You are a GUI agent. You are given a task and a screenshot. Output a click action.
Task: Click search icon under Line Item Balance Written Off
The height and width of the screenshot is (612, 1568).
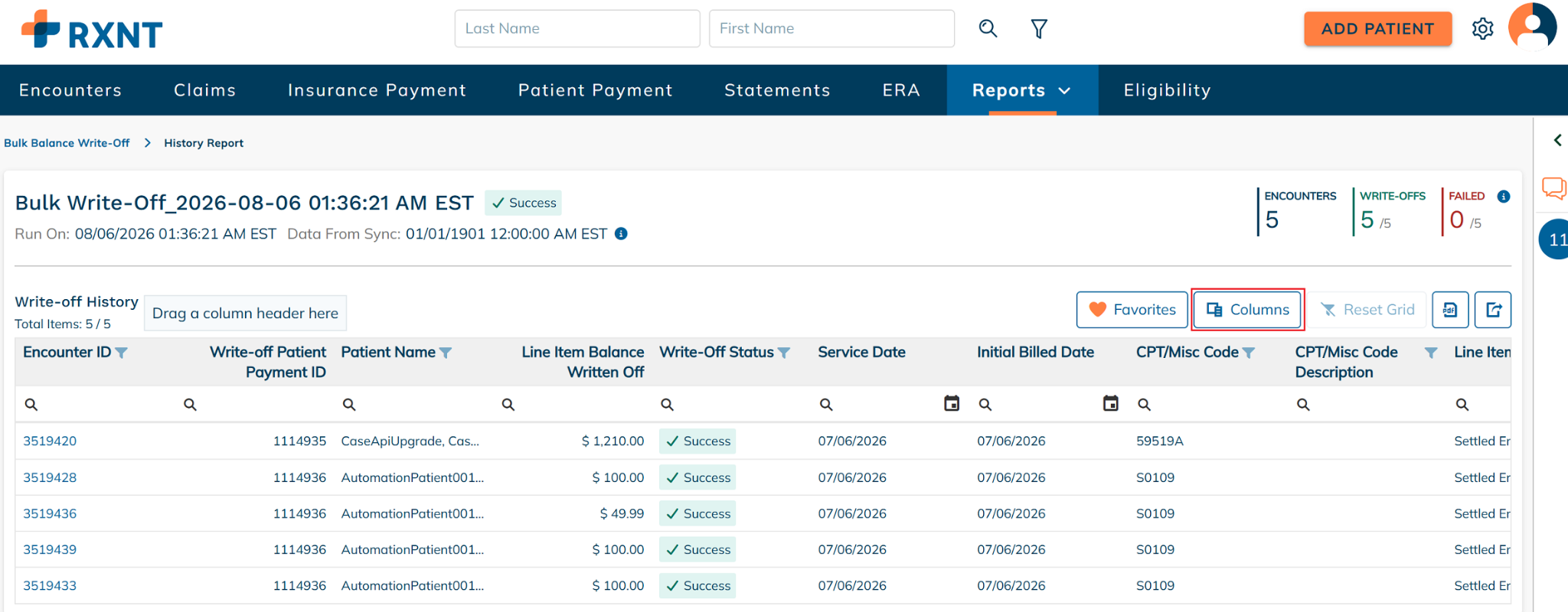(x=508, y=405)
